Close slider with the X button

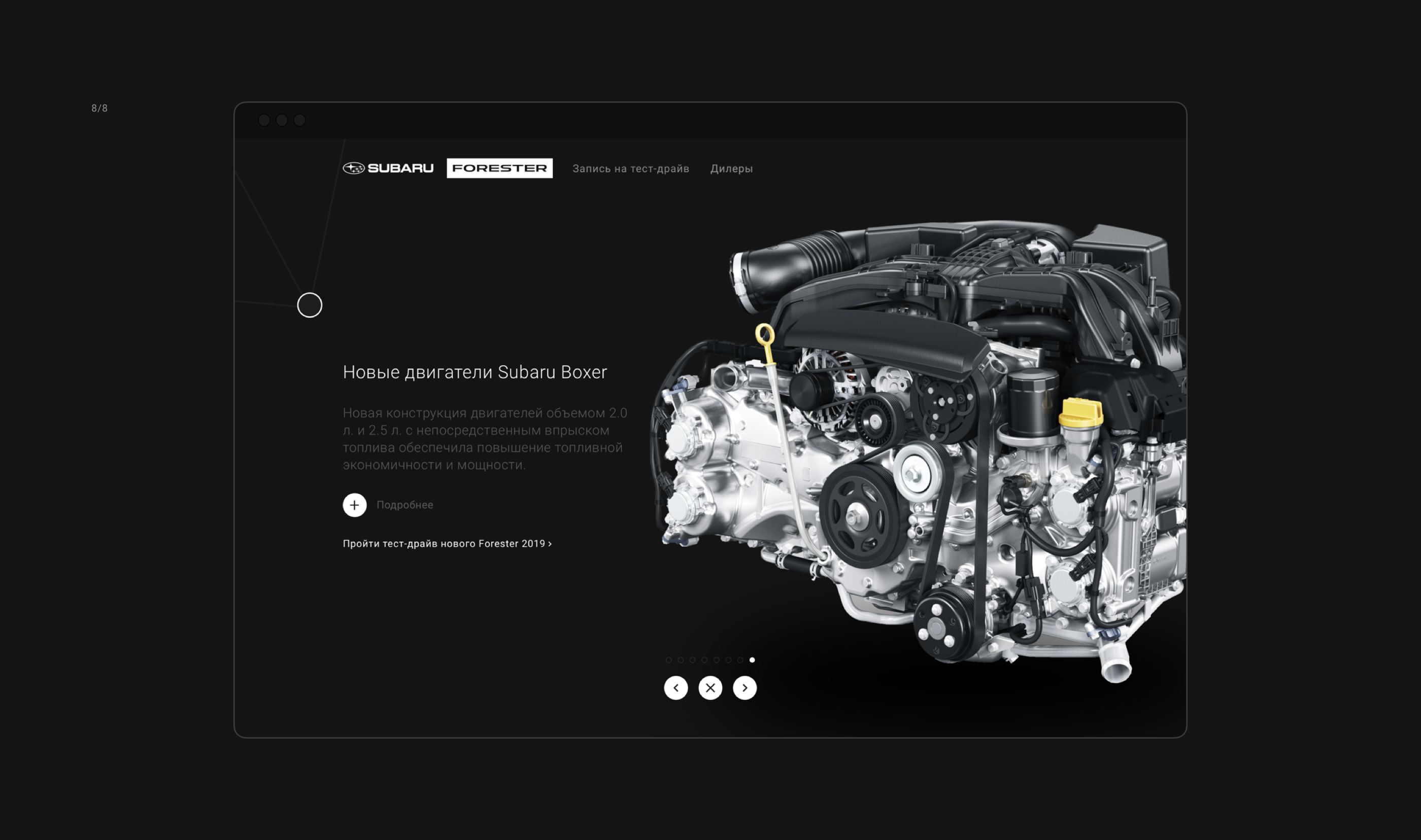click(710, 688)
